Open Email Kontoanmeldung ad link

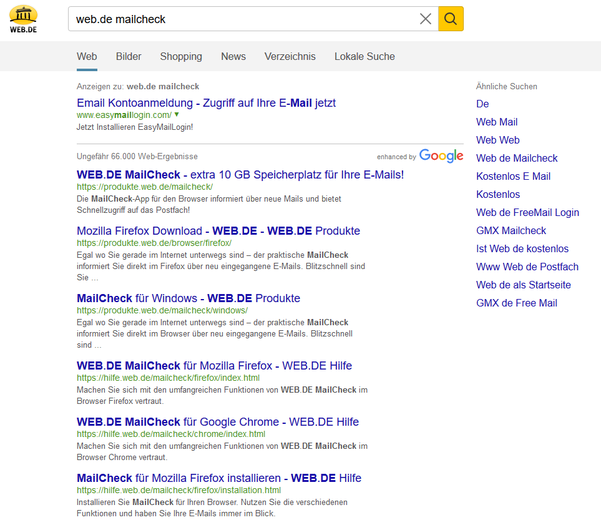(x=206, y=103)
